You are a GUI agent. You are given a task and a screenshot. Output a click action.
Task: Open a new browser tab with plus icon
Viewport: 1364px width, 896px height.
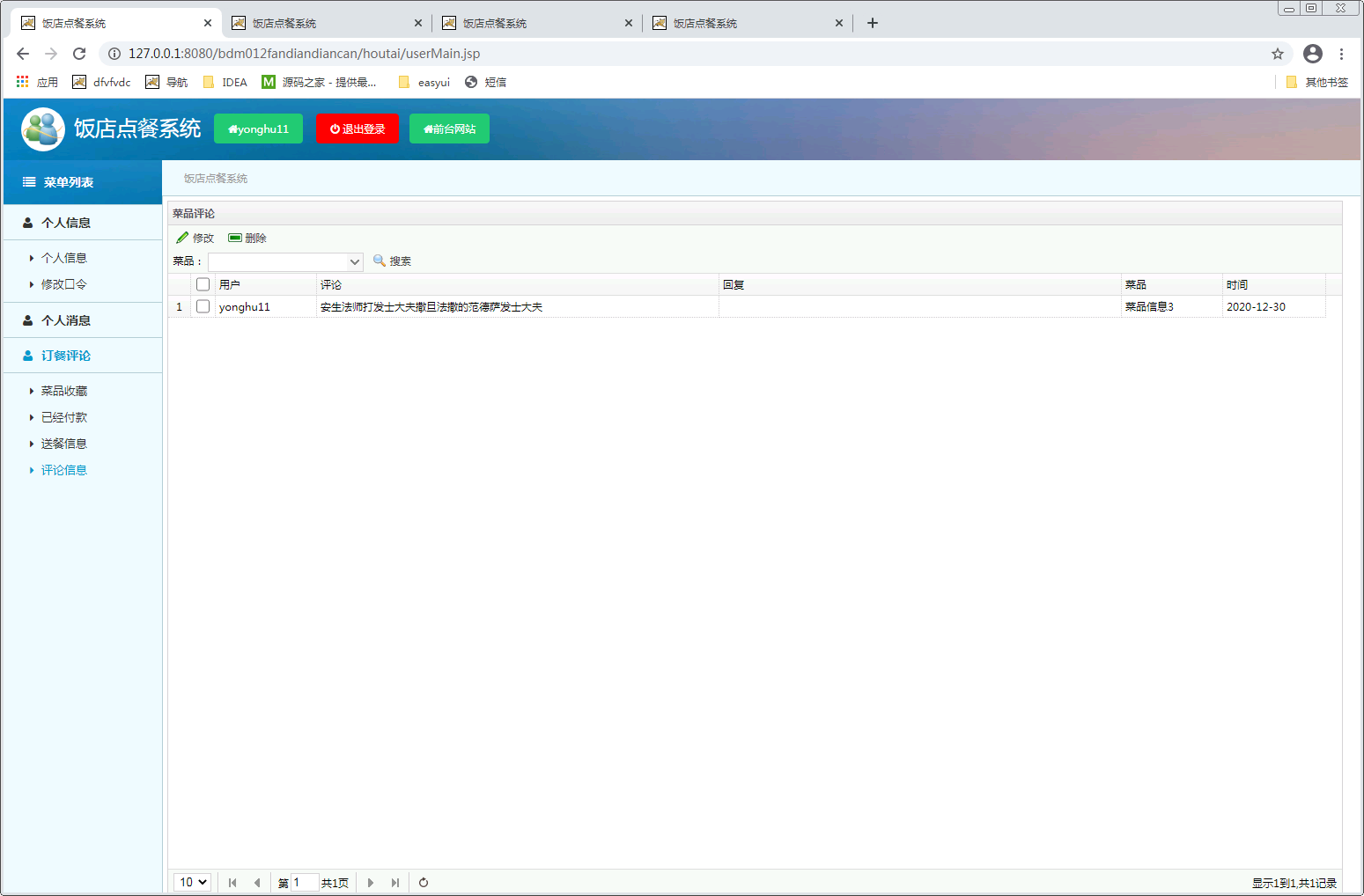[x=873, y=23]
